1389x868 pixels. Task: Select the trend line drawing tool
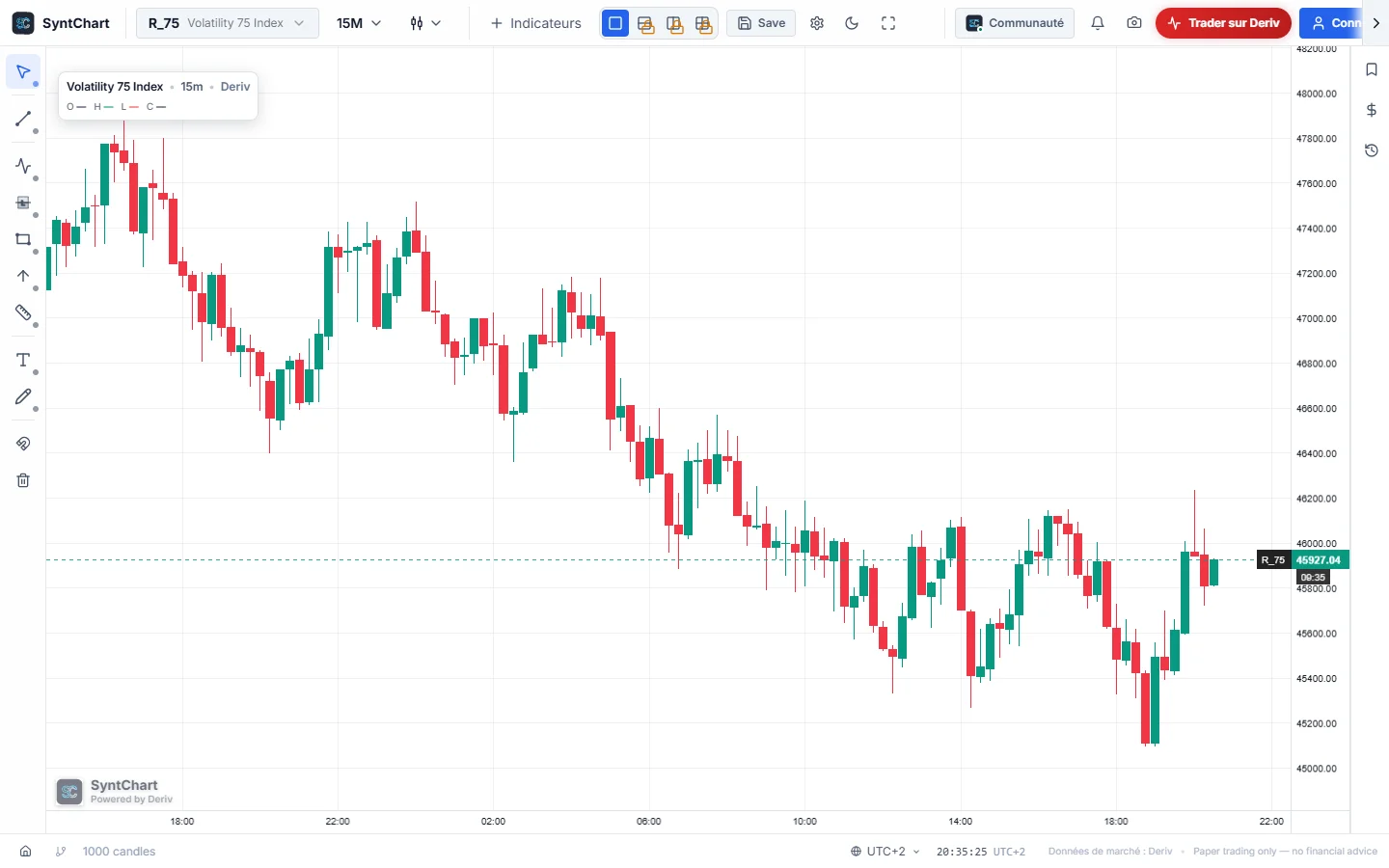[x=23, y=119]
